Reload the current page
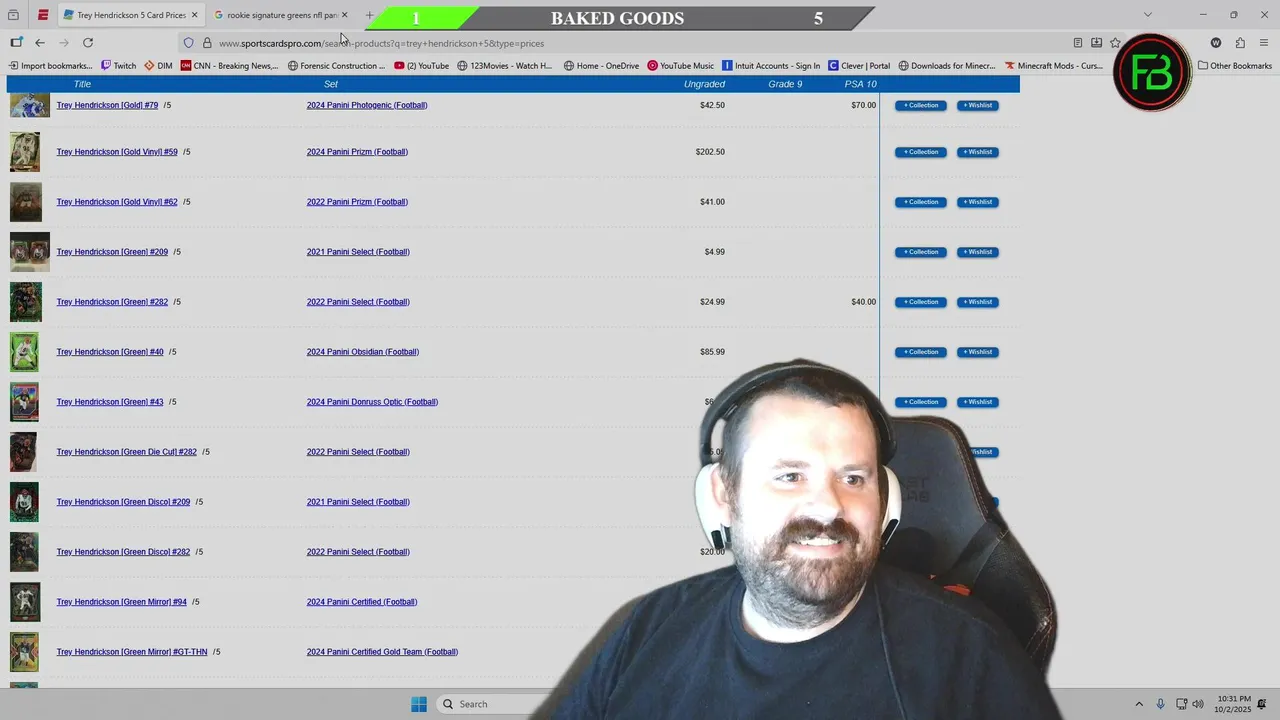Screen dimensions: 1280x720 pyautogui.click(x=88, y=43)
